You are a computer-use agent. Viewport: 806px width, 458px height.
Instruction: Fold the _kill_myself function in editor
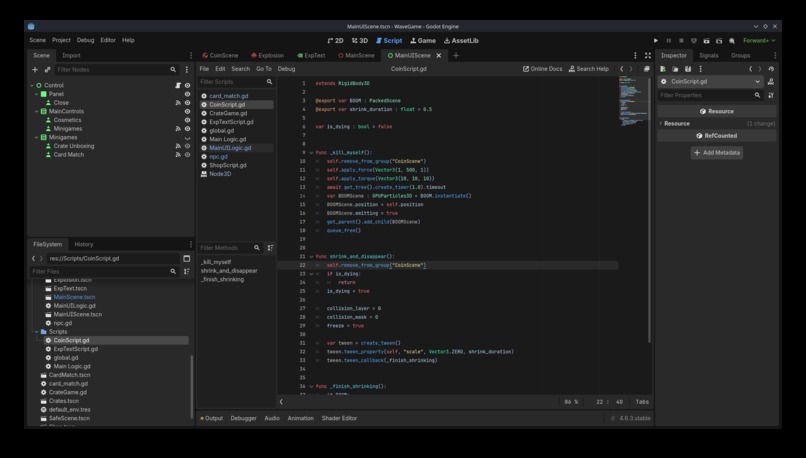311,153
